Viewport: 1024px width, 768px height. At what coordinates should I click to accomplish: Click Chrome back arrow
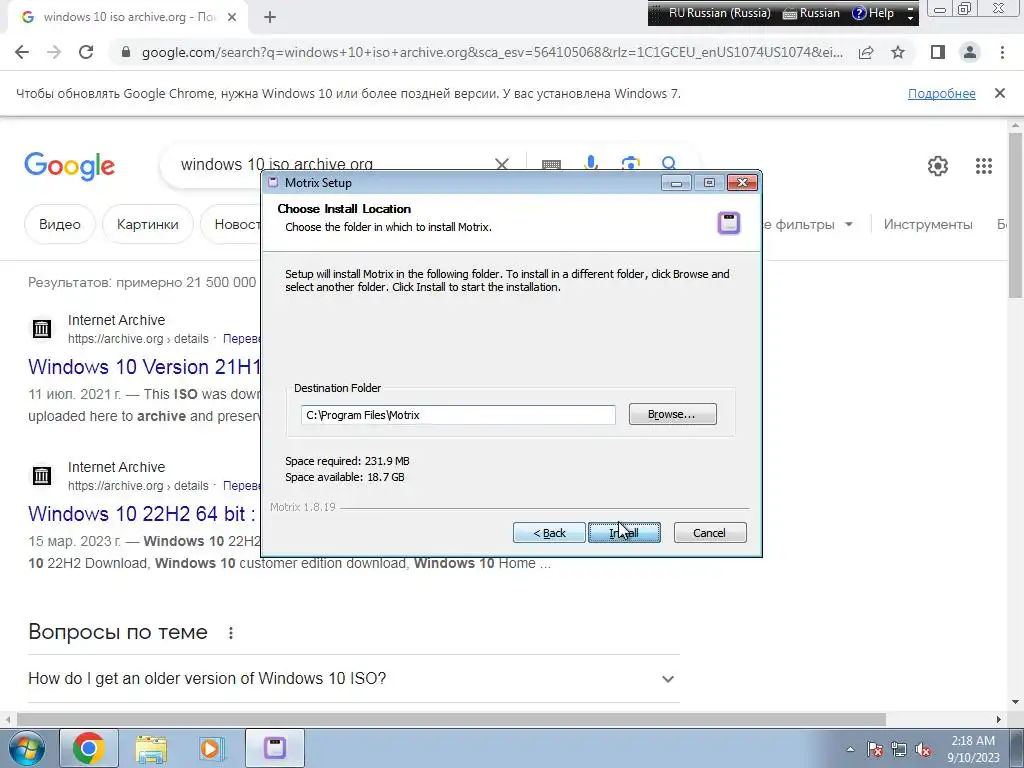[x=22, y=52]
